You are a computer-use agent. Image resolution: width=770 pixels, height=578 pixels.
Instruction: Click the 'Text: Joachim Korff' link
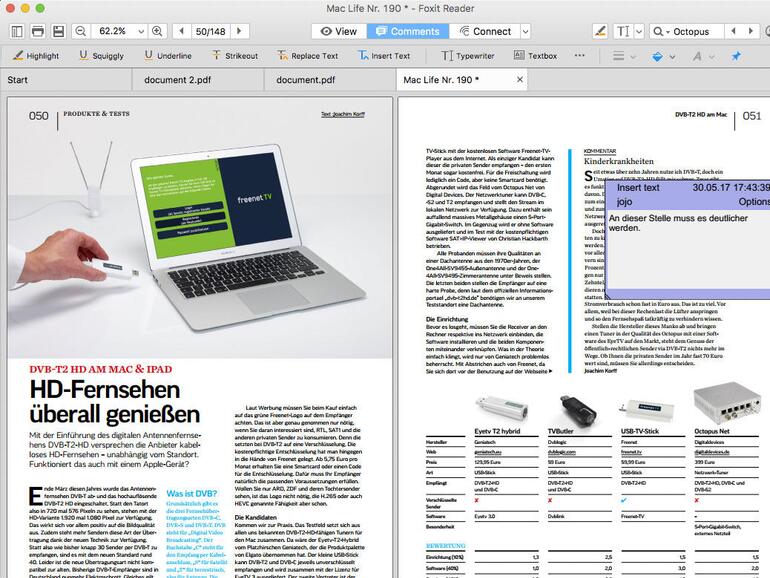tap(343, 114)
